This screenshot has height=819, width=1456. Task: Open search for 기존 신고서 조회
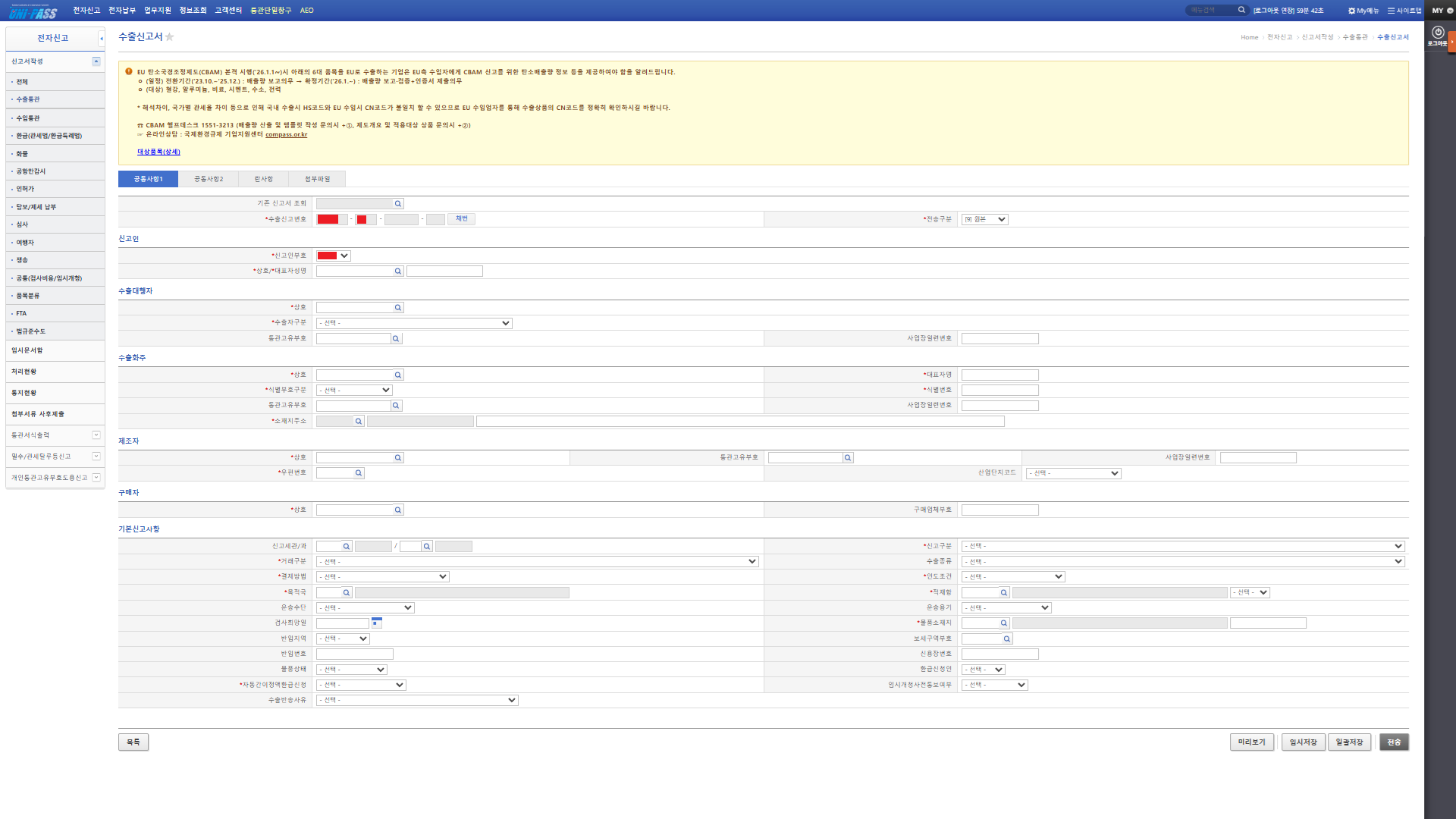click(397, 204)
